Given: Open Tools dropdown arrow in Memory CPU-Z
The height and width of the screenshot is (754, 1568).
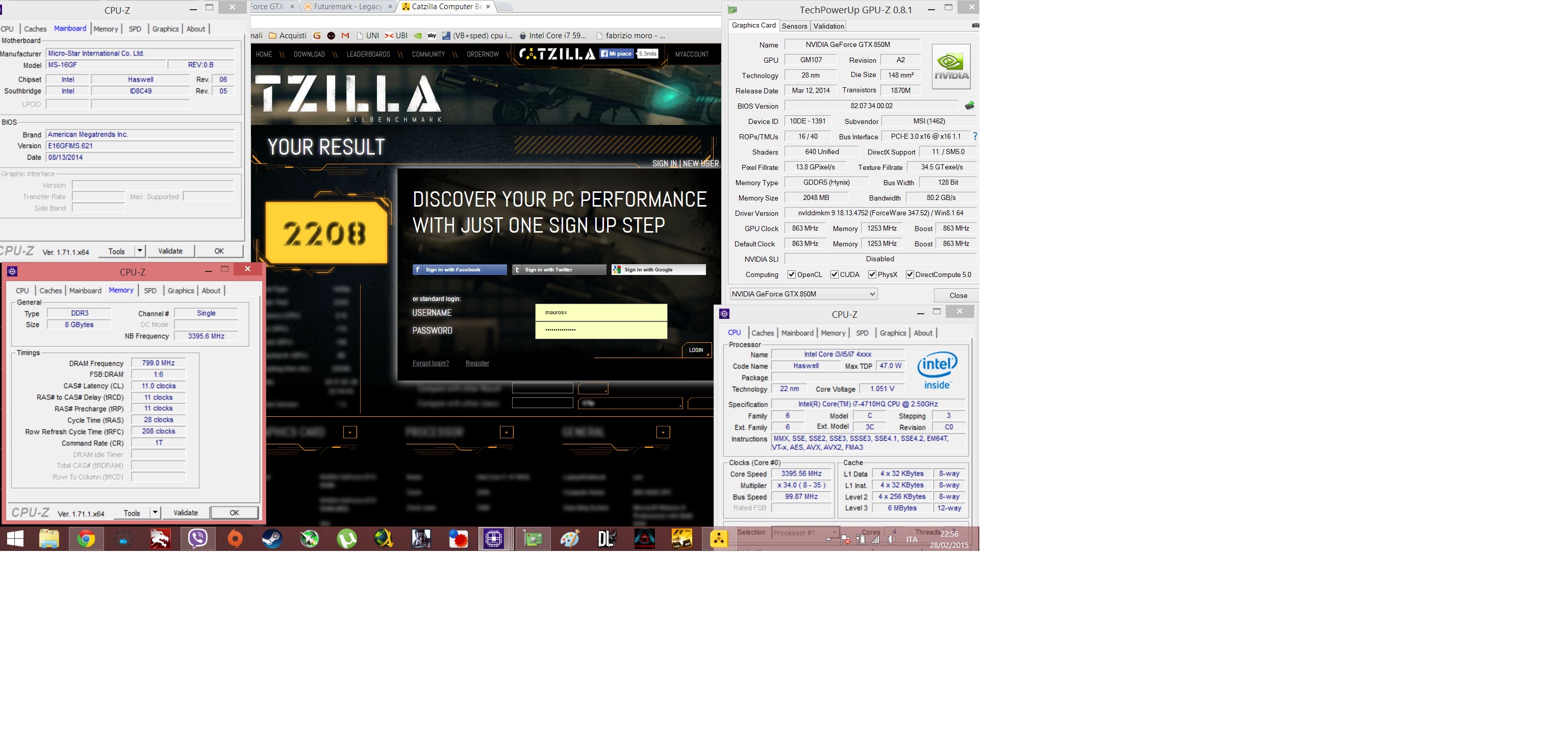Looking at the screenshot, I should [x=155, y=512].
